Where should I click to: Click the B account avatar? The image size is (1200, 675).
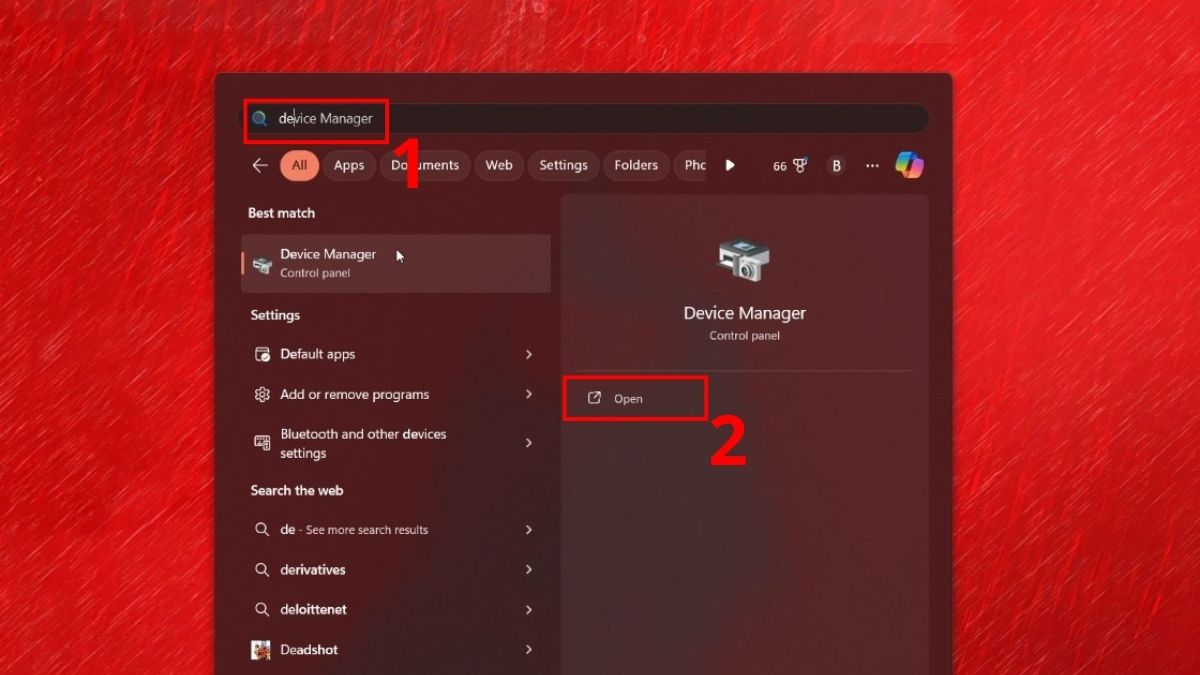pos(836,166)
